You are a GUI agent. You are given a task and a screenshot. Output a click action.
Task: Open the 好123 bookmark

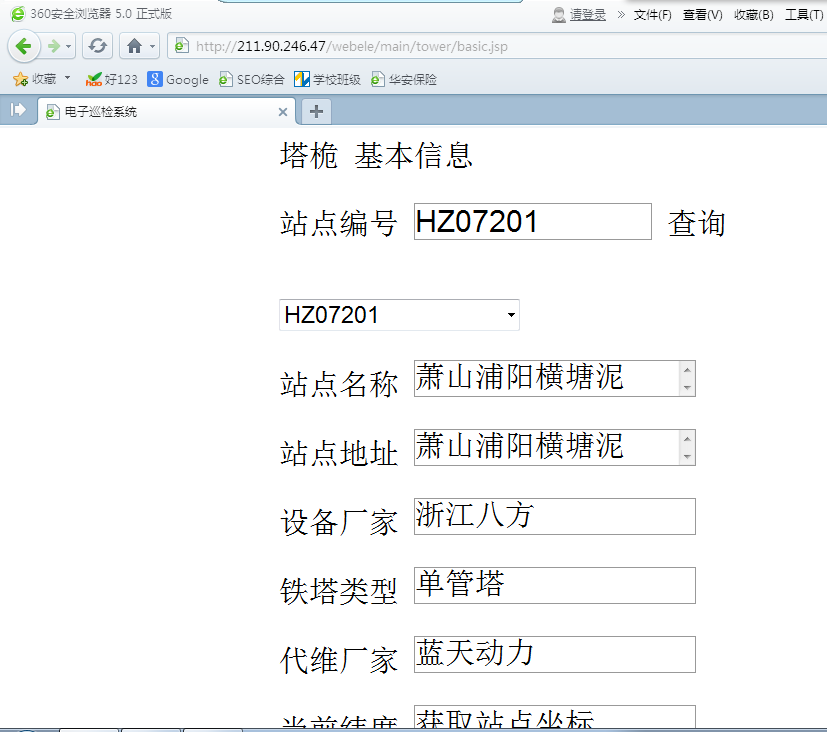(112, 80)
